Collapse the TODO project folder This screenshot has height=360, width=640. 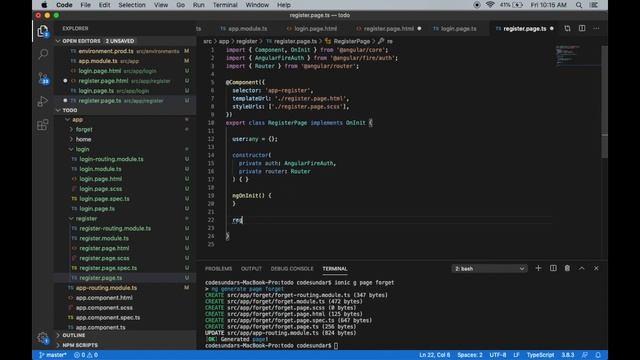coord(58,110)
